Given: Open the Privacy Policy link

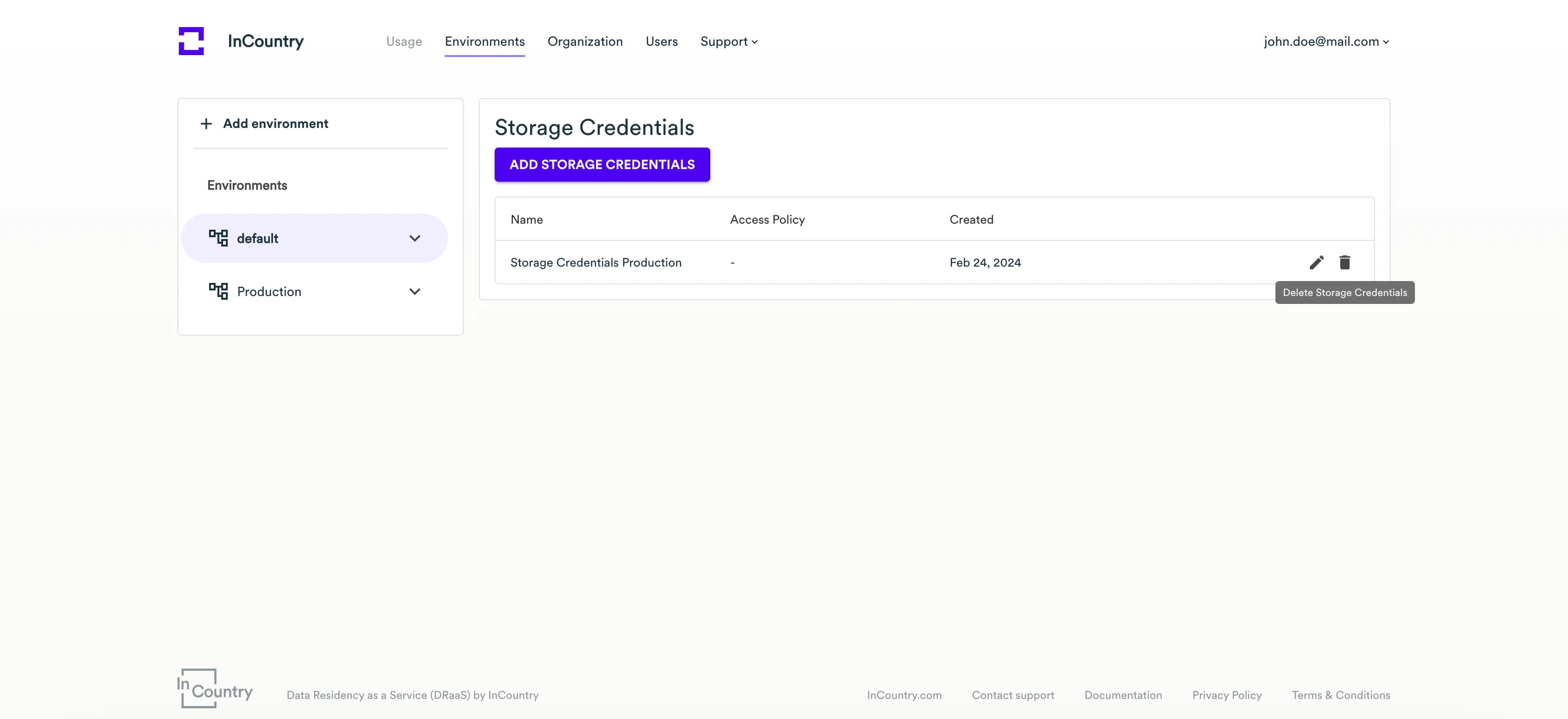Looking at the screenshot, I should coord(1226,695).
